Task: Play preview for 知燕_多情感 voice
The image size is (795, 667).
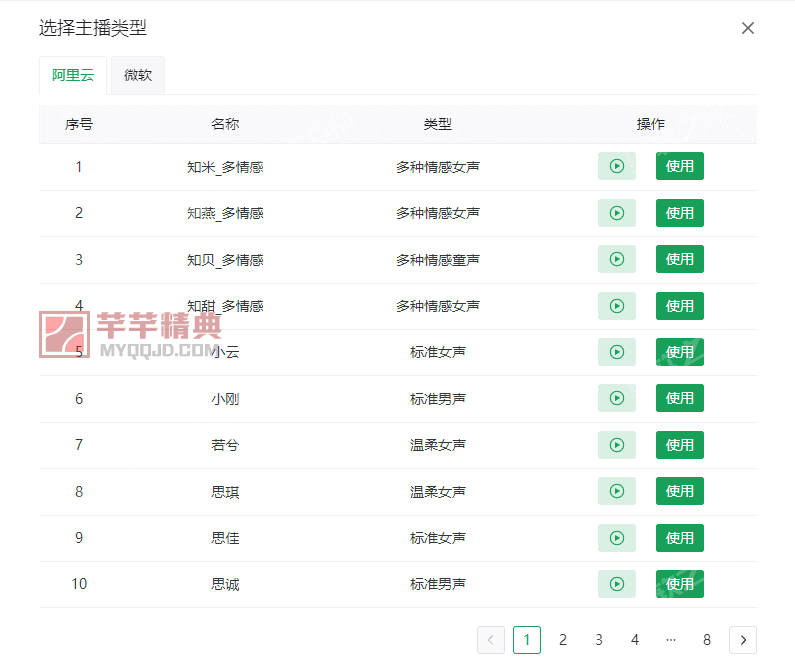Action: coord(617,213)
